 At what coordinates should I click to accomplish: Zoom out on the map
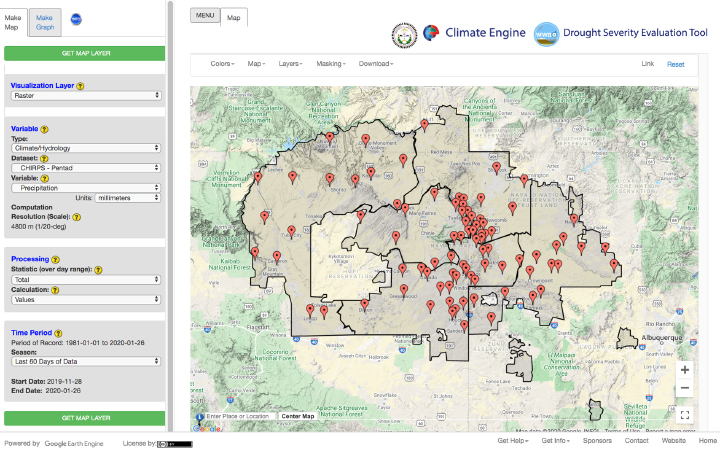click(x=684, y=388)
